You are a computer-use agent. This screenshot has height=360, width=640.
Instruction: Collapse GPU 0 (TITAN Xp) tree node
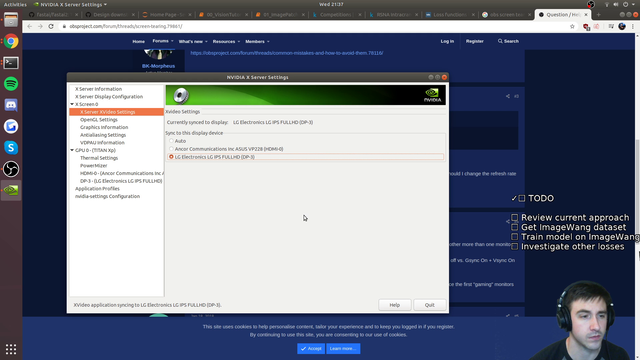[72, 150]
